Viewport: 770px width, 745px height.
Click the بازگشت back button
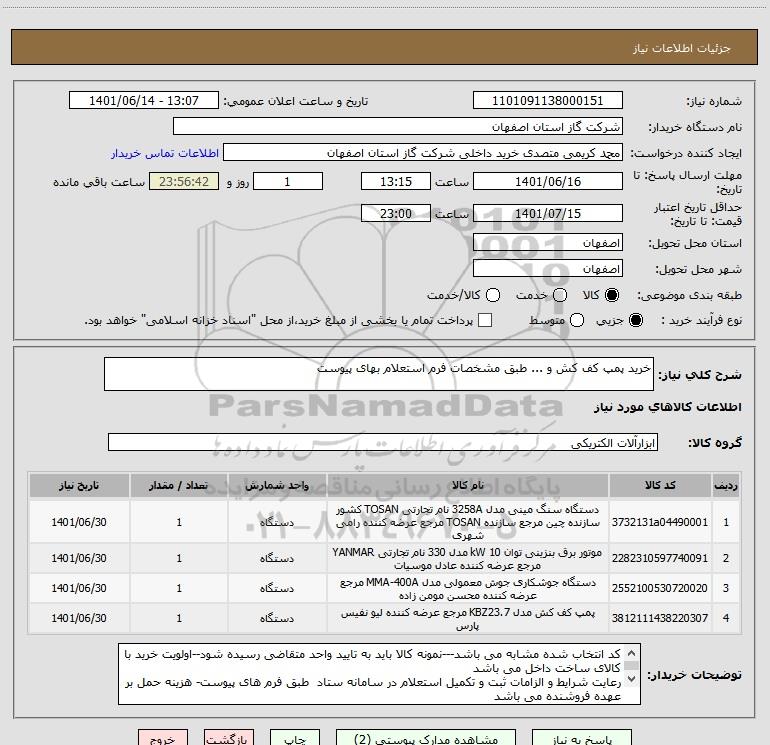[x=229, y=738]
